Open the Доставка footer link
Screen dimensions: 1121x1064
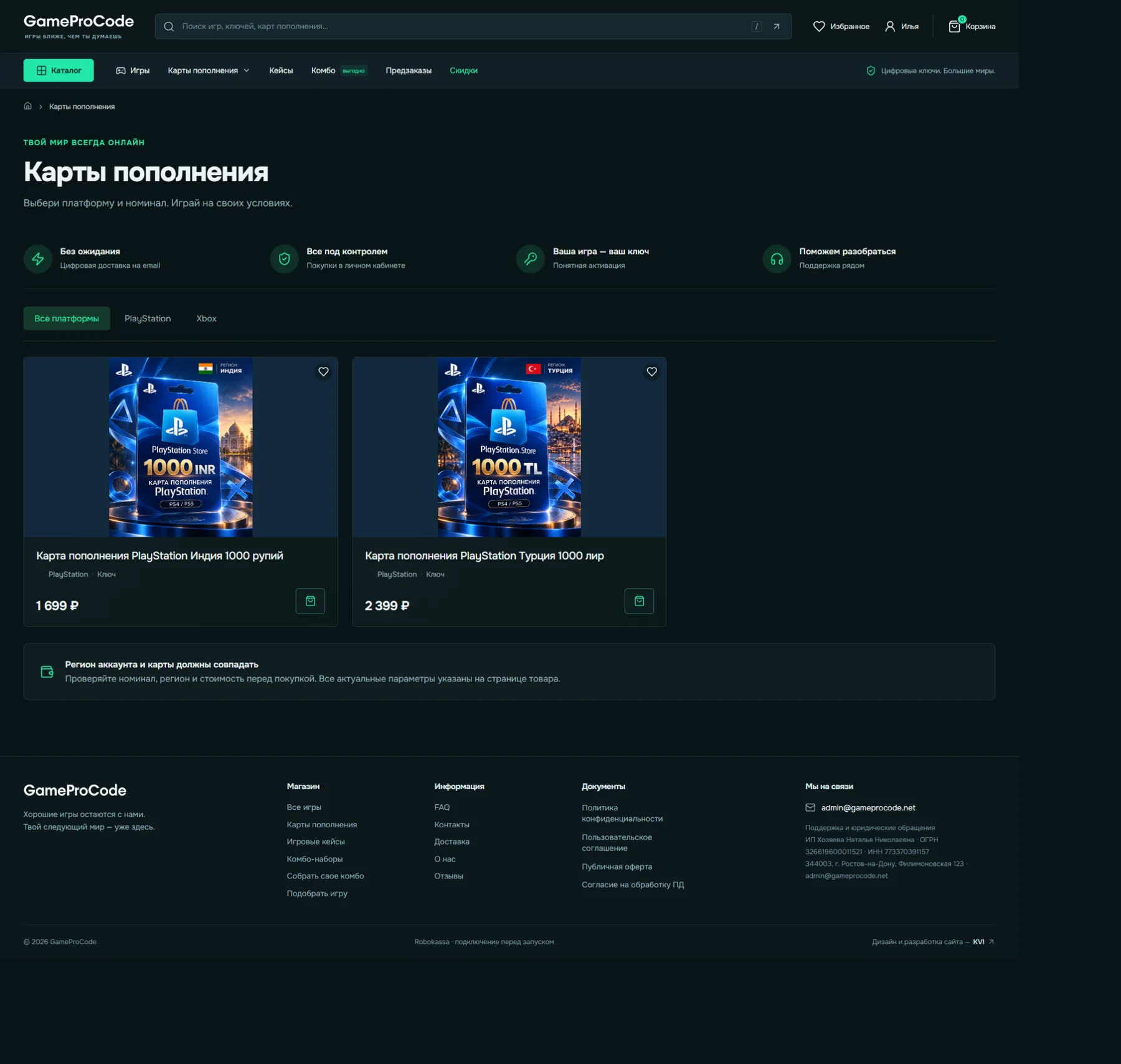click(452, 842)
